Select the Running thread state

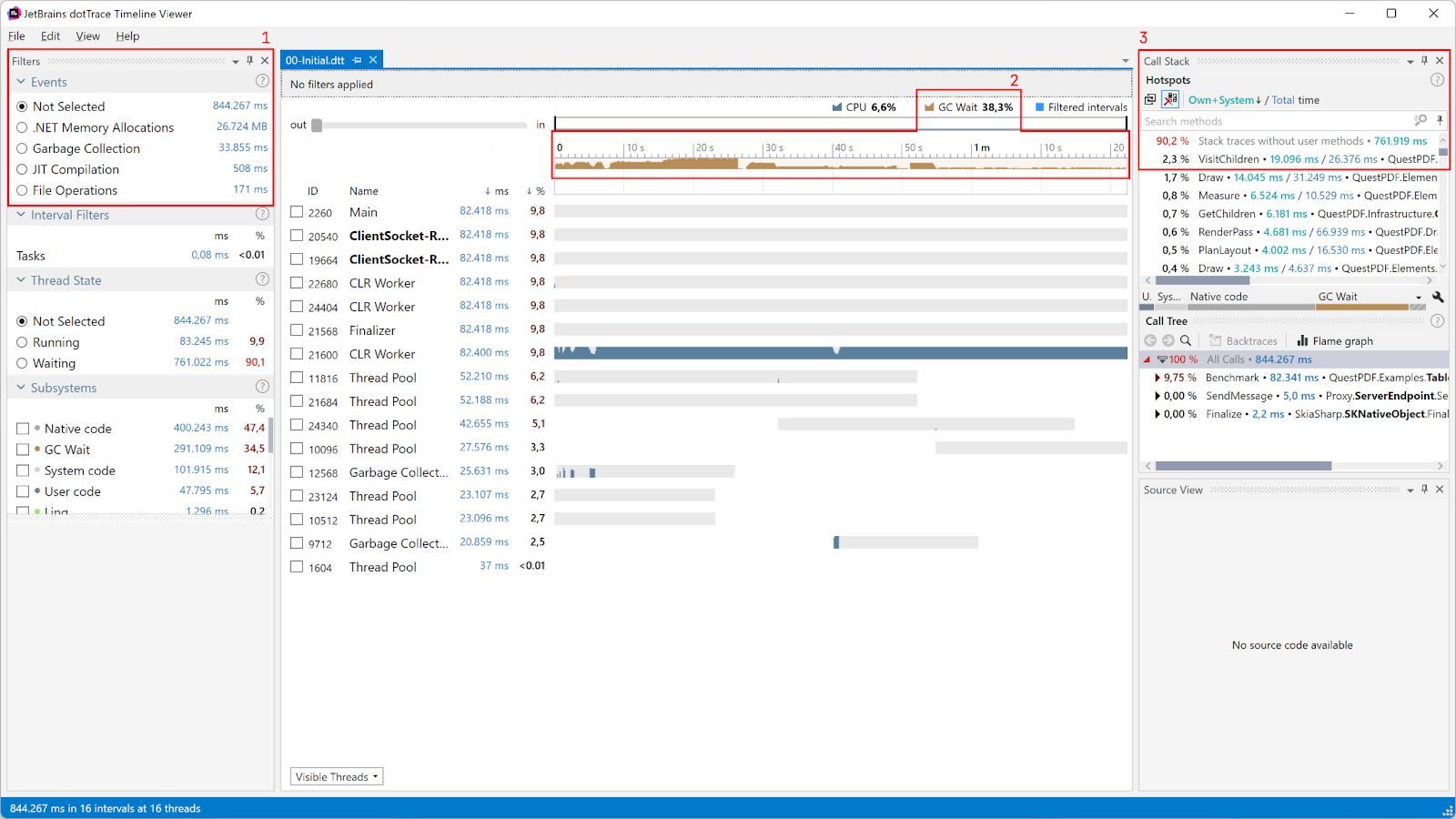pos(22,342)
